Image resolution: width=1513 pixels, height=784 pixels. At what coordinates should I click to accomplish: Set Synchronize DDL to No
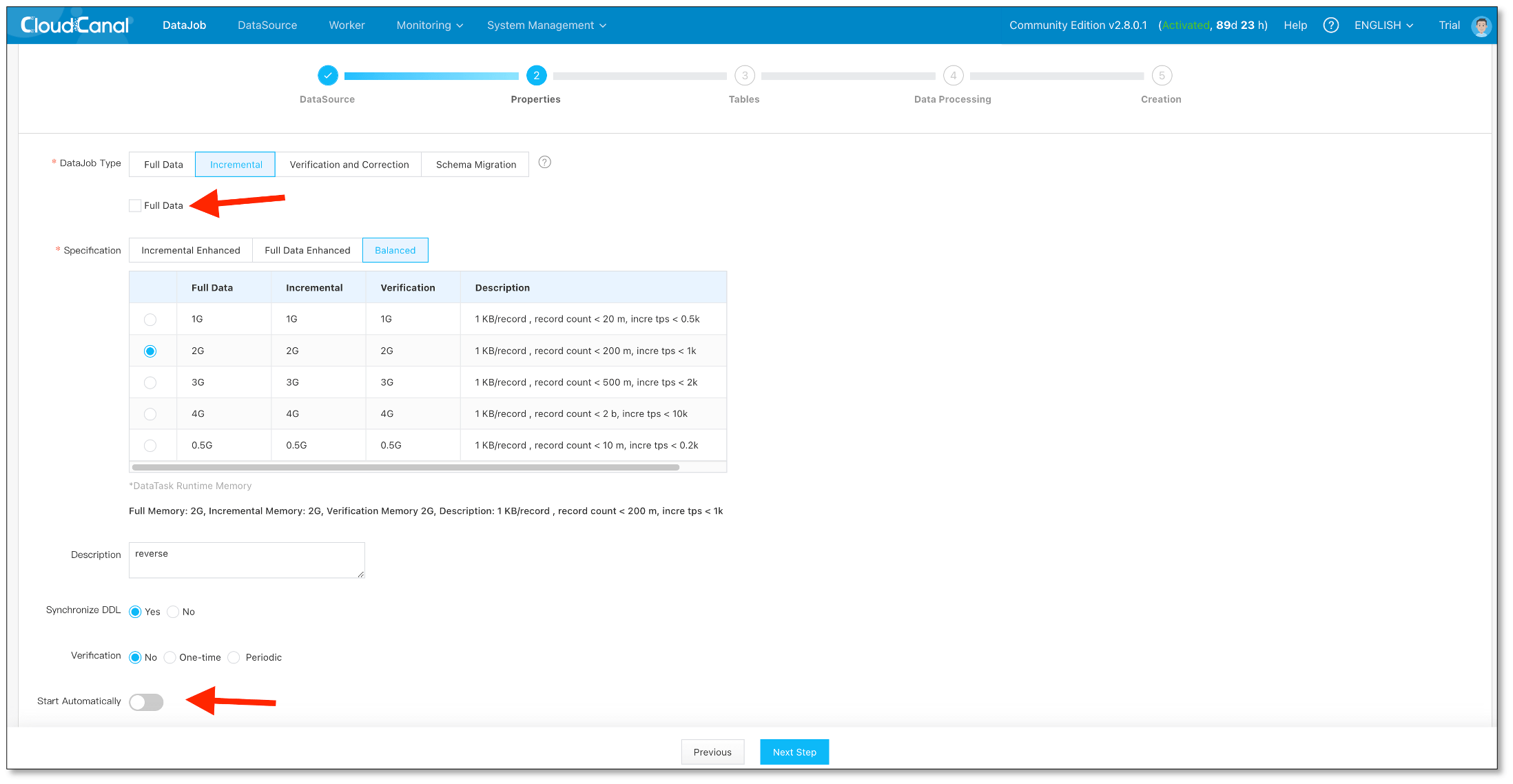click(x=173, y=612)
